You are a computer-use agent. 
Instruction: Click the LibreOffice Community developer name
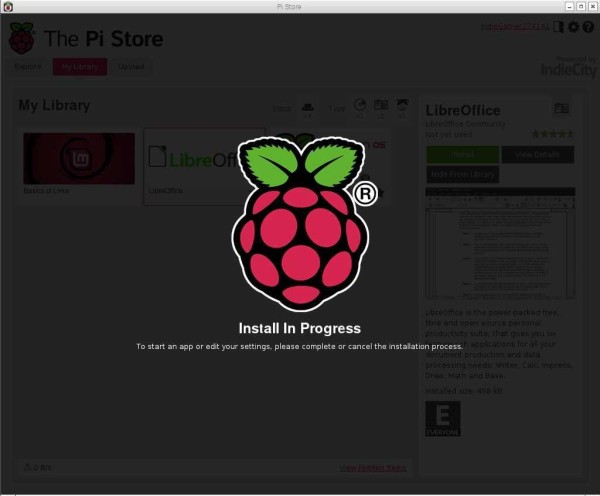[x=465, y=124]
